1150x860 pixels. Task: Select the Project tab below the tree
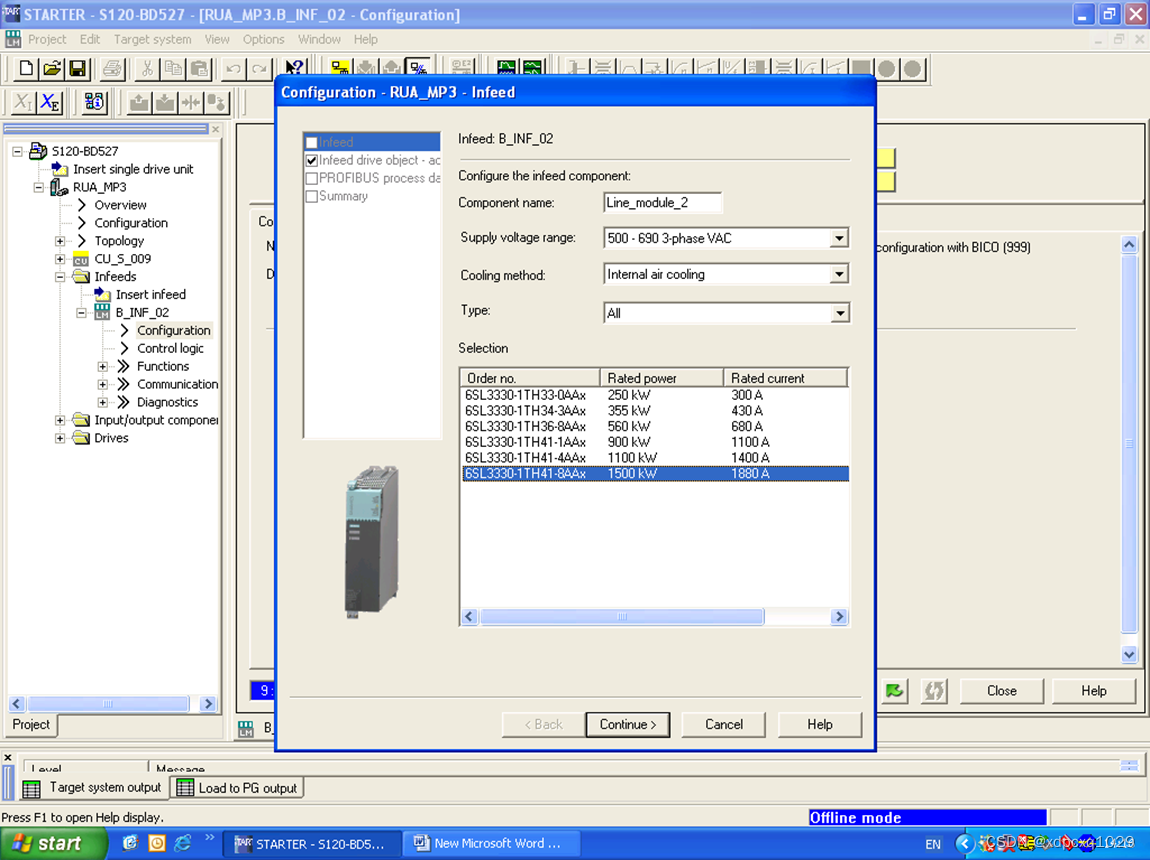point(31,724)
